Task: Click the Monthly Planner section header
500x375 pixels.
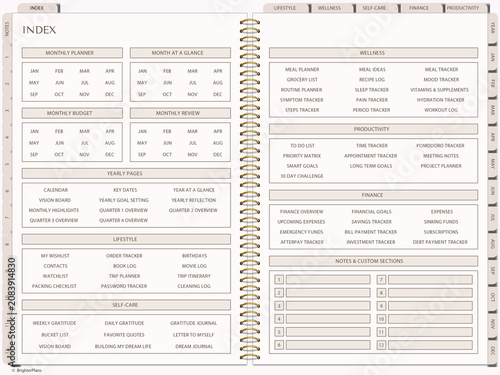Action: (72, 53)
